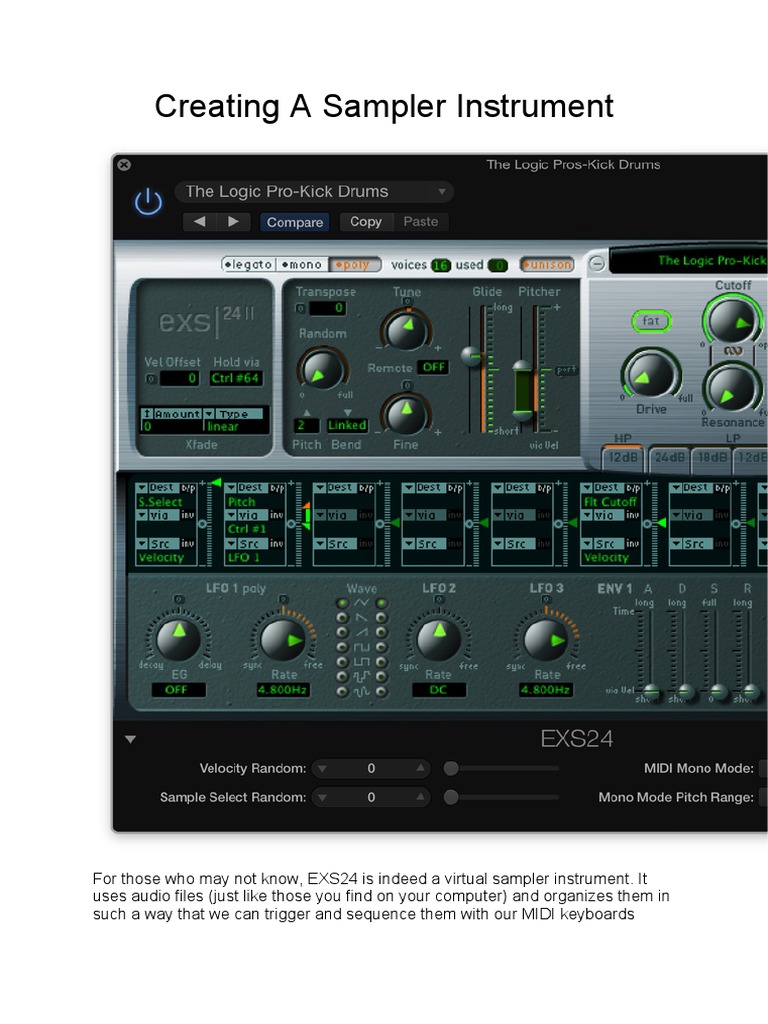Screen dimensions: 768x1024
Task: Click the LFO 1 EG OFF display
Action: point(177,690)
